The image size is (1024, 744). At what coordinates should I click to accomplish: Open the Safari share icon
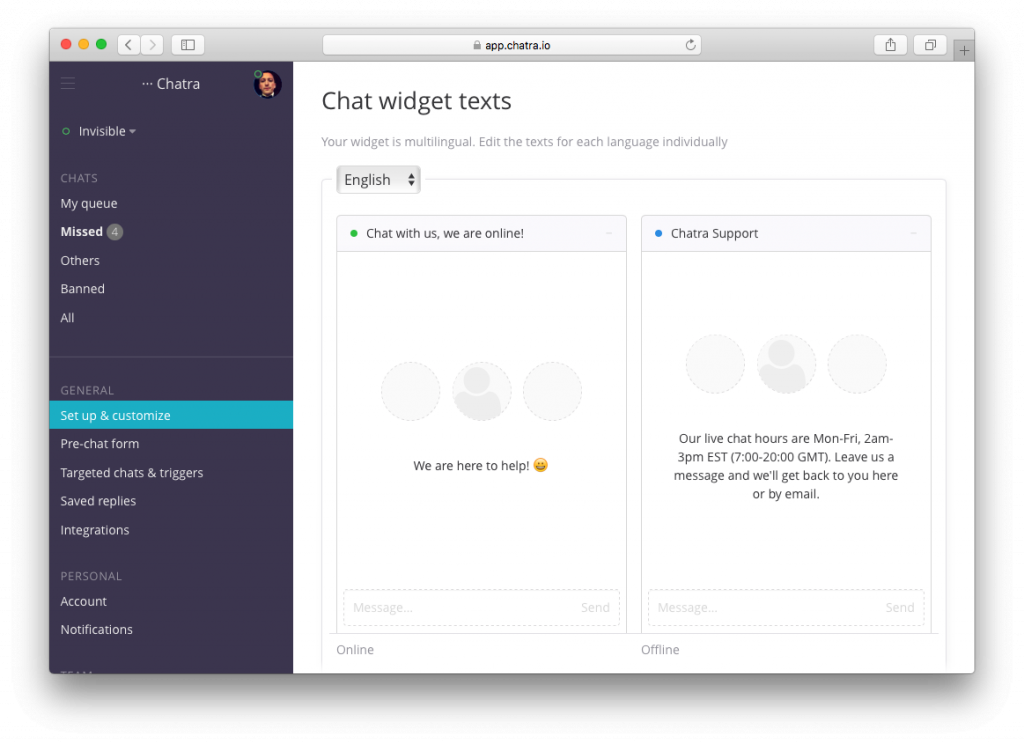[890, 45]
